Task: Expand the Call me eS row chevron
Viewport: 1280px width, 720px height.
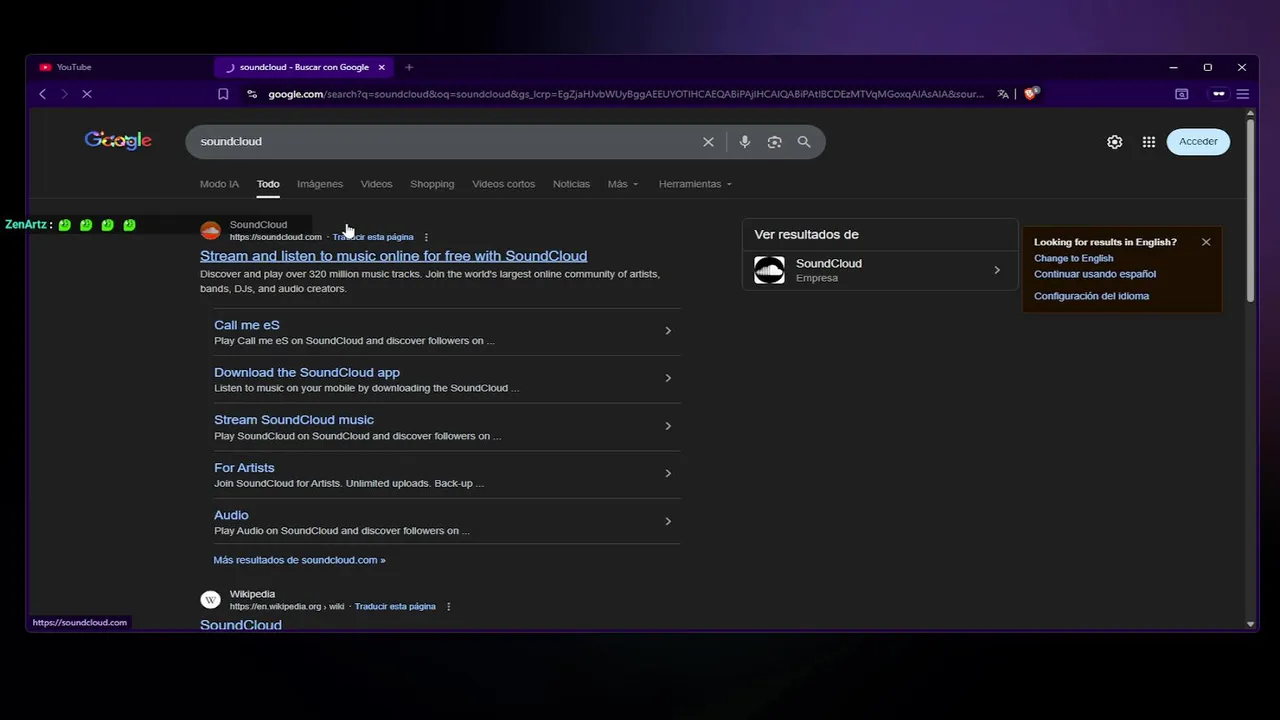Action: [668, 331]
